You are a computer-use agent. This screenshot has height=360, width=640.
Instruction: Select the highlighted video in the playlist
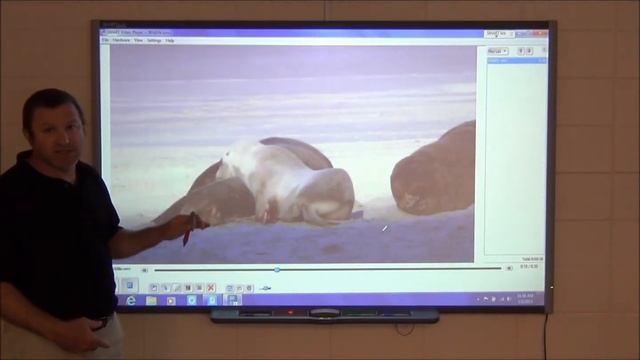coord(517,60)
